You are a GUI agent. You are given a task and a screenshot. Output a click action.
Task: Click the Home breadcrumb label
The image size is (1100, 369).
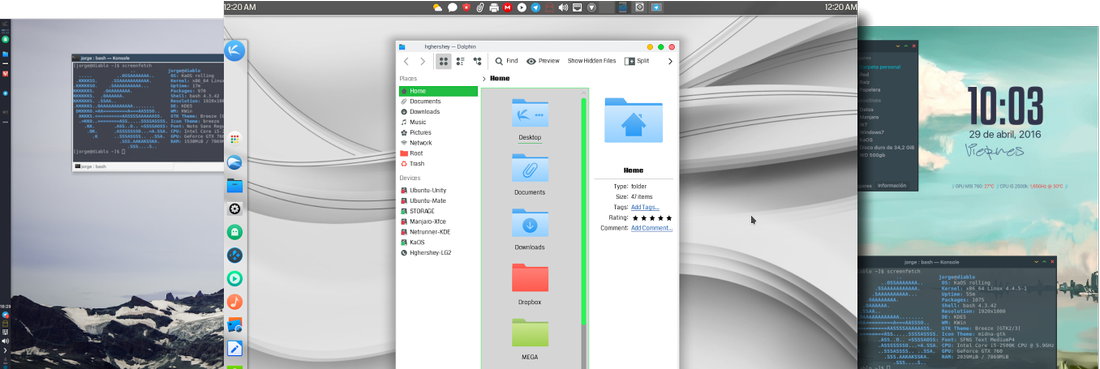pyautogui.click(x=499, y=79)
